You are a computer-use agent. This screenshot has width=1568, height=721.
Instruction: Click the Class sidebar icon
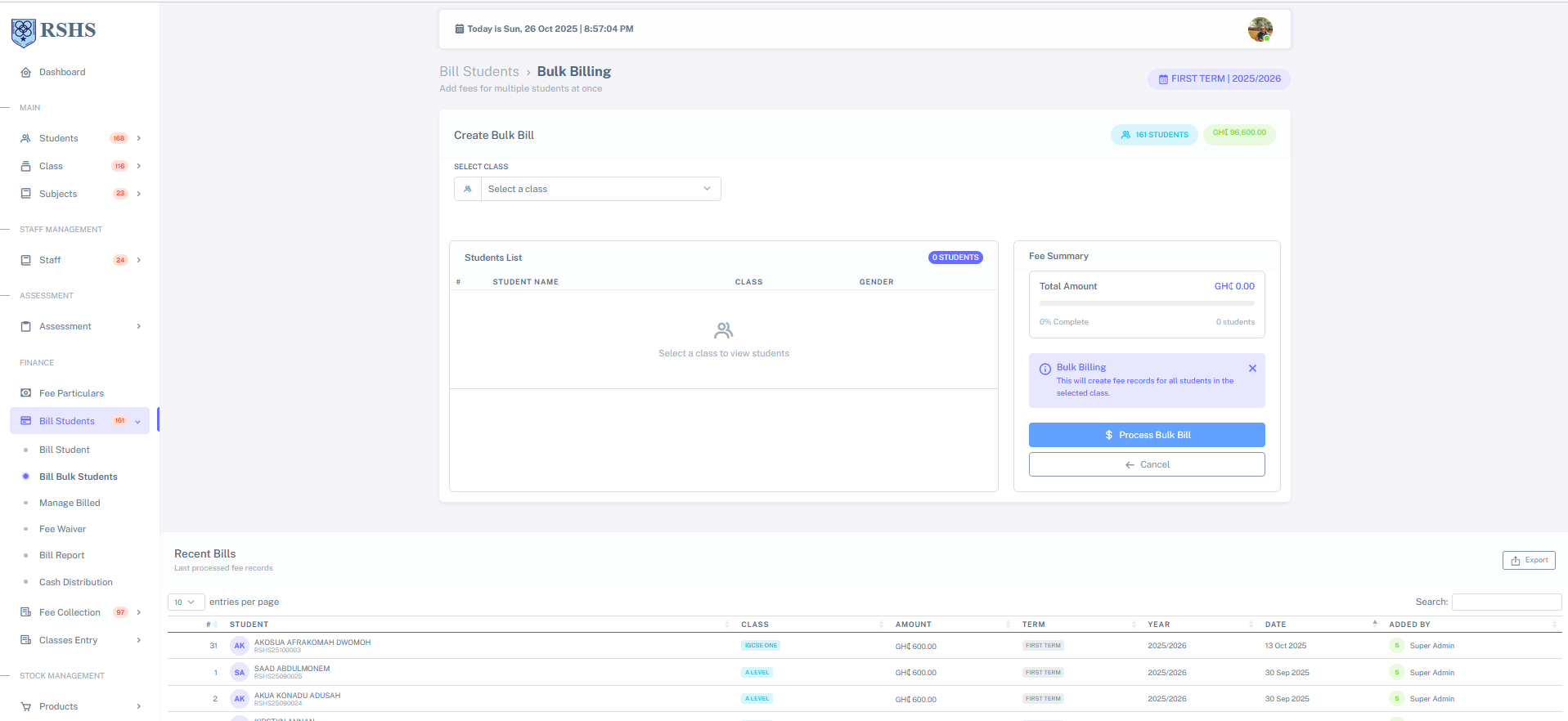[x=25, y=166]
